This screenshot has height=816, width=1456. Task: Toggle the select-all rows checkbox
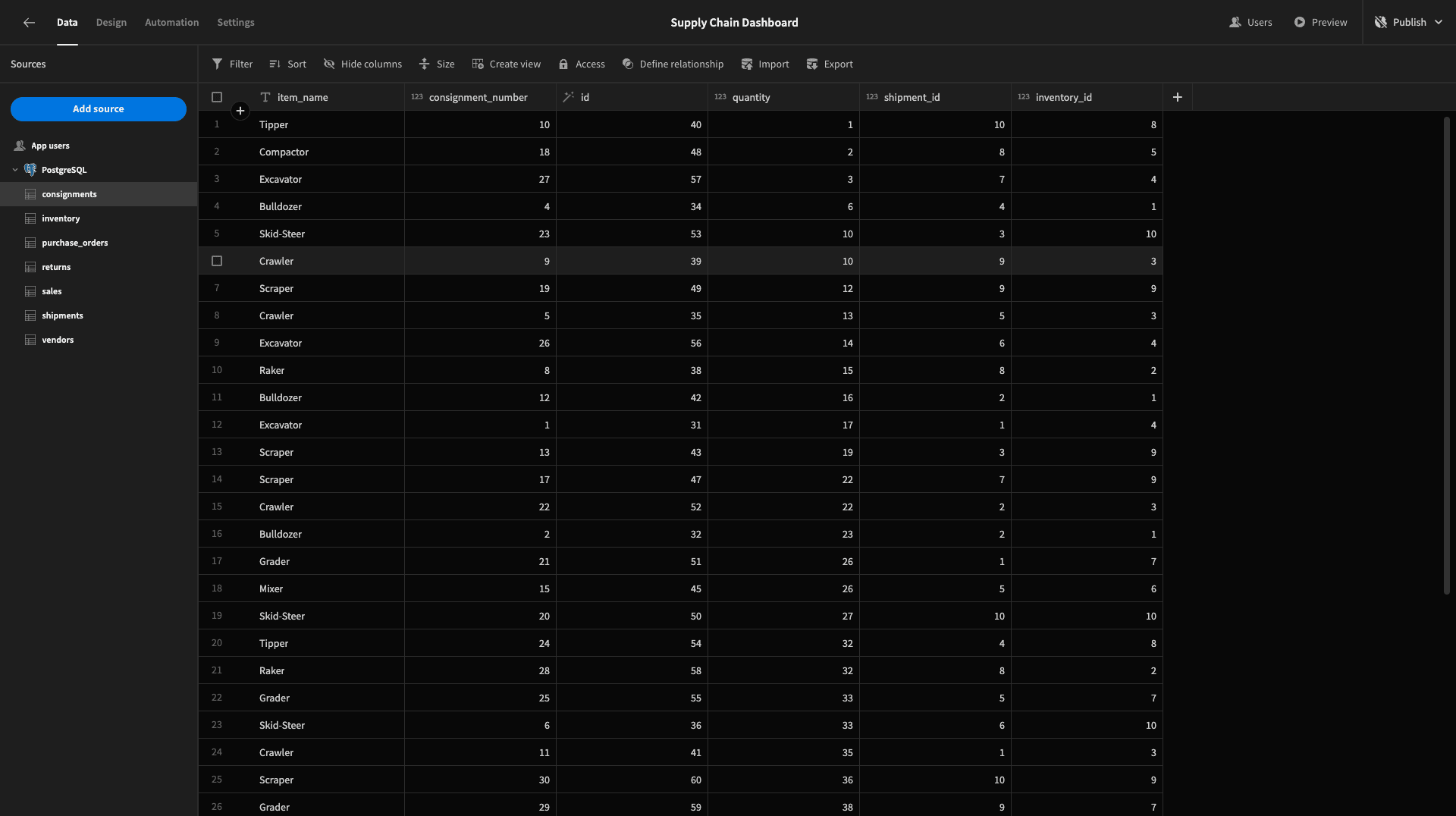(217, 97)
